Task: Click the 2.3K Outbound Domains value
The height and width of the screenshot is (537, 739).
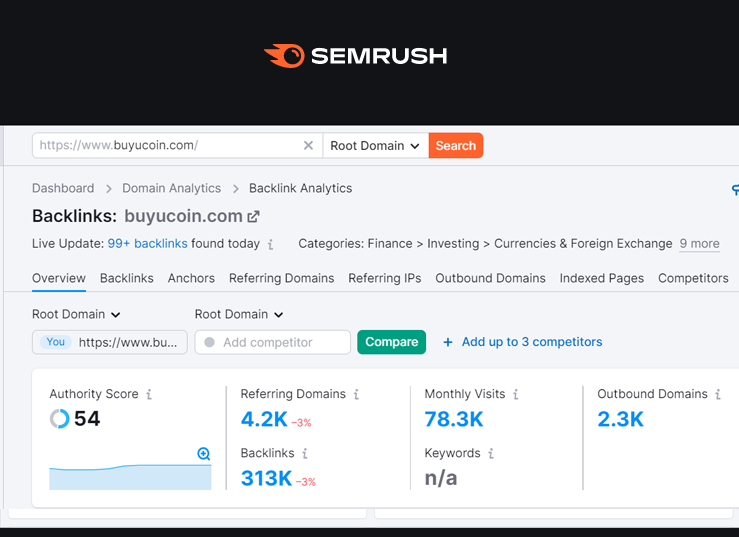Action: click(x=620, y=419)
